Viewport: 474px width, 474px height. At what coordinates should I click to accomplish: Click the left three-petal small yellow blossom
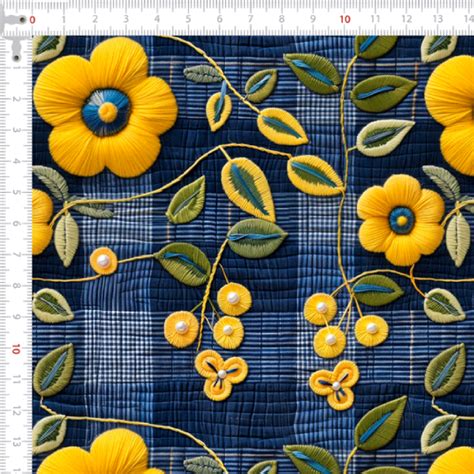click(x=221, y=374)
